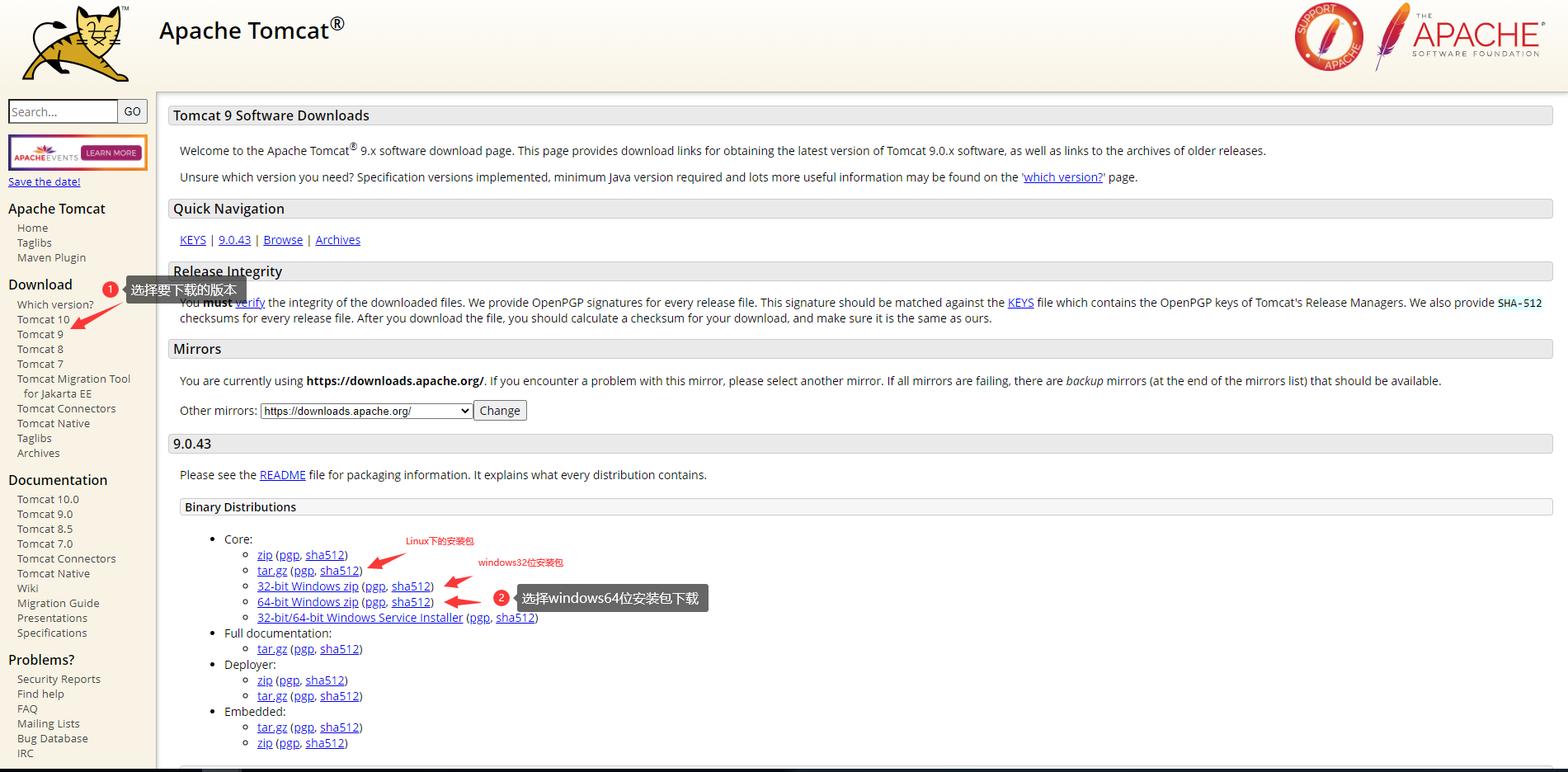Screen dimensions: 1568x772
Task: Open the Save the date! link
Action: pyautogui.click(x=45, y=182)
